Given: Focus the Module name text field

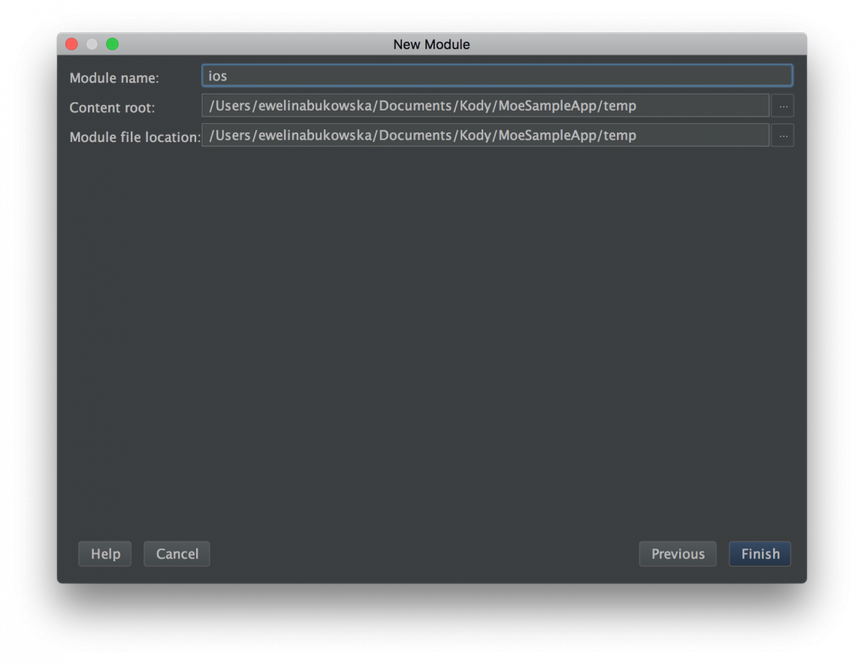Looking at the screenshot, I should [x=497, y=75].
